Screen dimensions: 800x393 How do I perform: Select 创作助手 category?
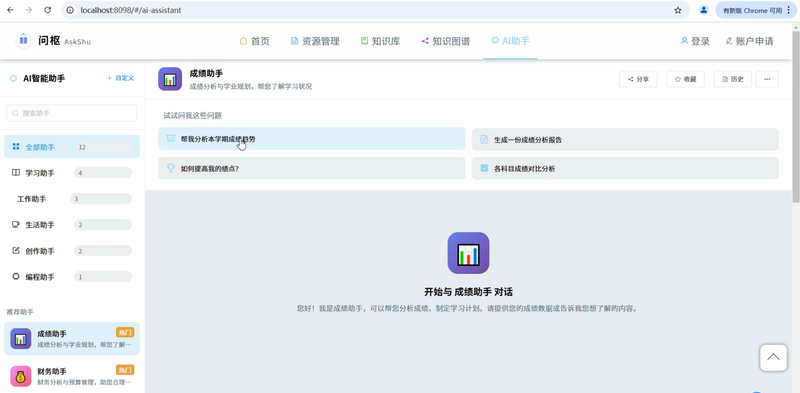point(71,251)
